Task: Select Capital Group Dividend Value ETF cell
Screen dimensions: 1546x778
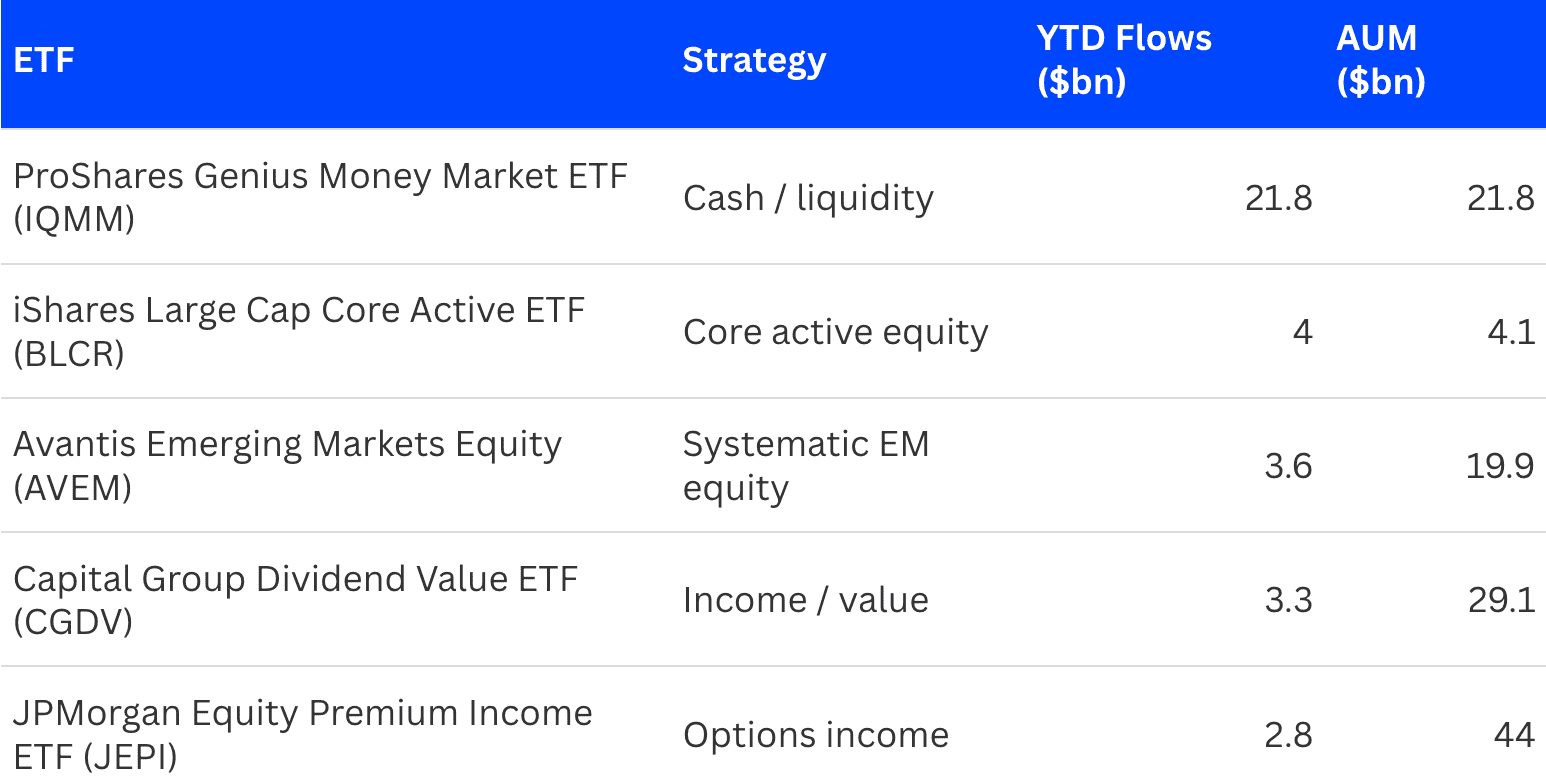Action: pyautogui.click(x=295, y=599)
